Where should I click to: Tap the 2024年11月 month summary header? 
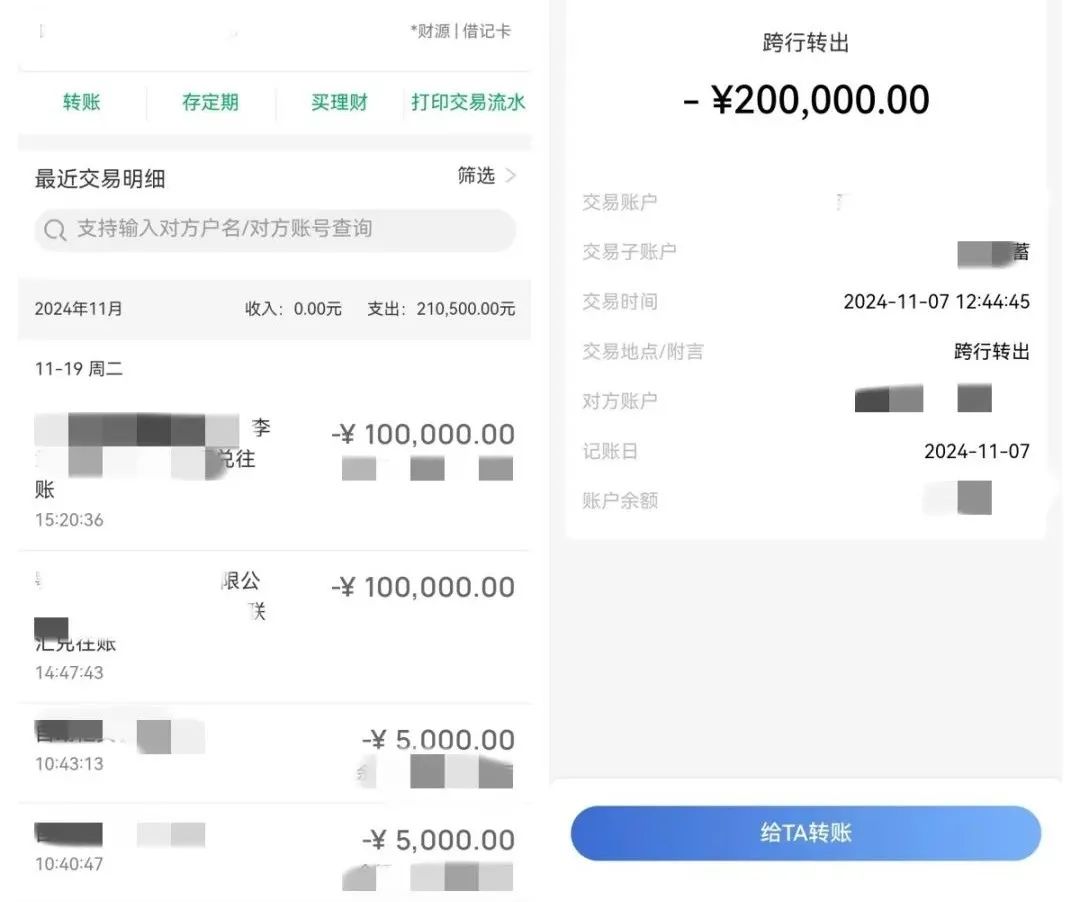pyautogui.click(x=79, y=309)
